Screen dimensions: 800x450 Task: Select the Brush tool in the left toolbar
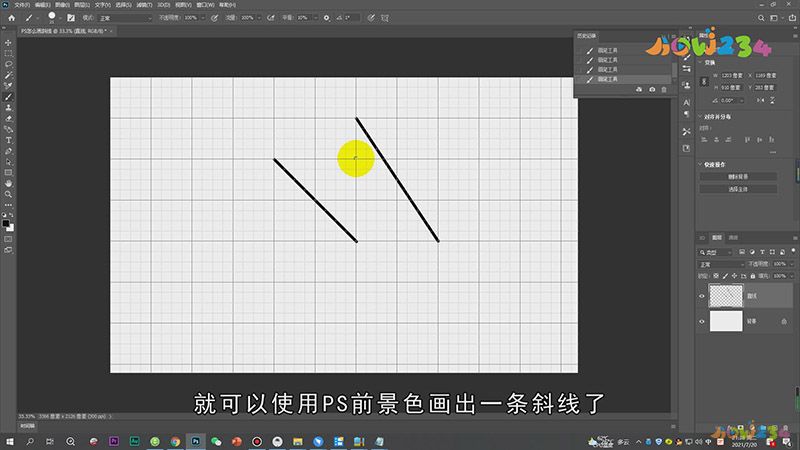coord(8,97)
